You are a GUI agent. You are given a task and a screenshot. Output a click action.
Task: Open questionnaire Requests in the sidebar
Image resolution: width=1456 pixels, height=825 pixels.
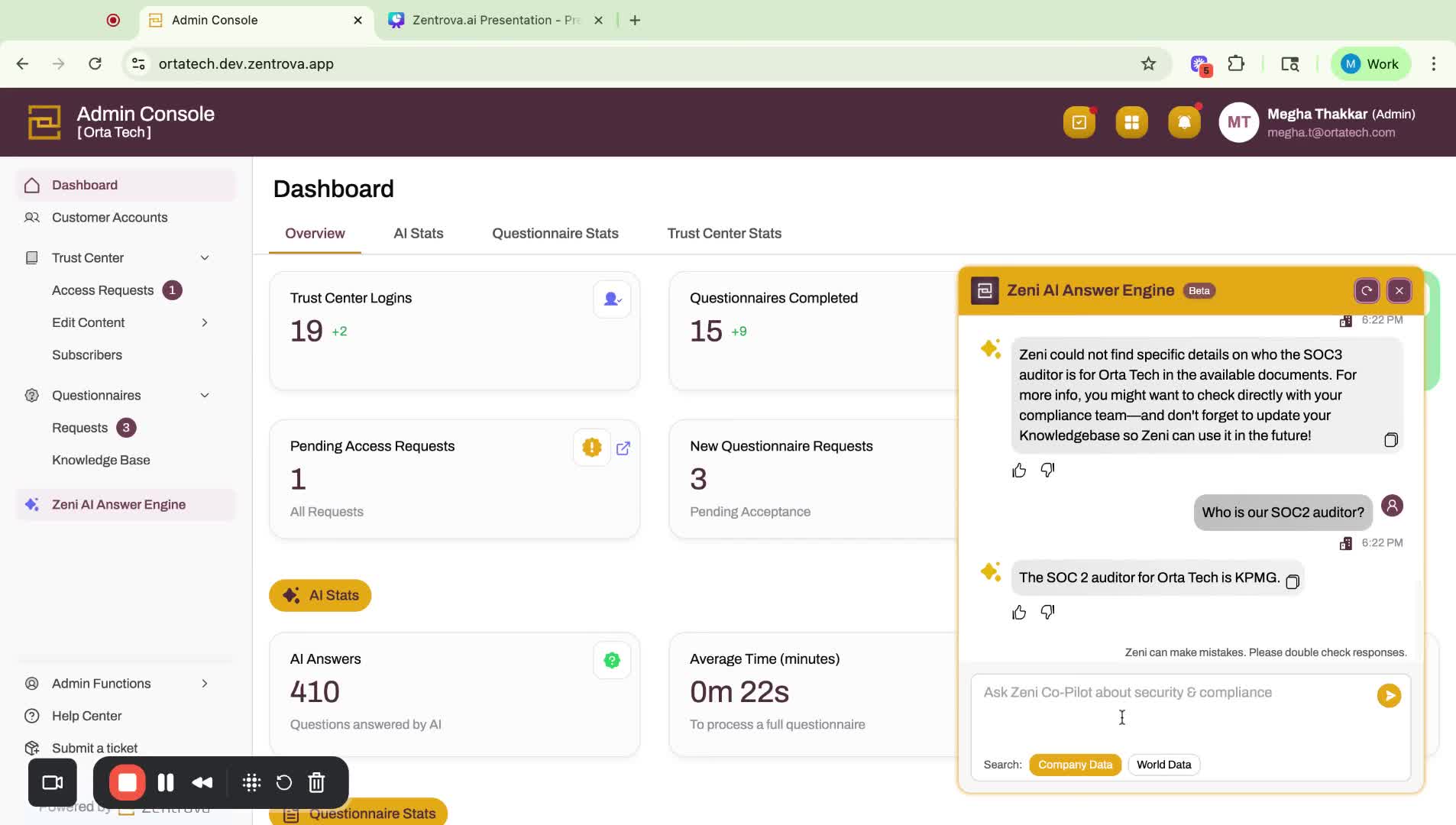80,428
